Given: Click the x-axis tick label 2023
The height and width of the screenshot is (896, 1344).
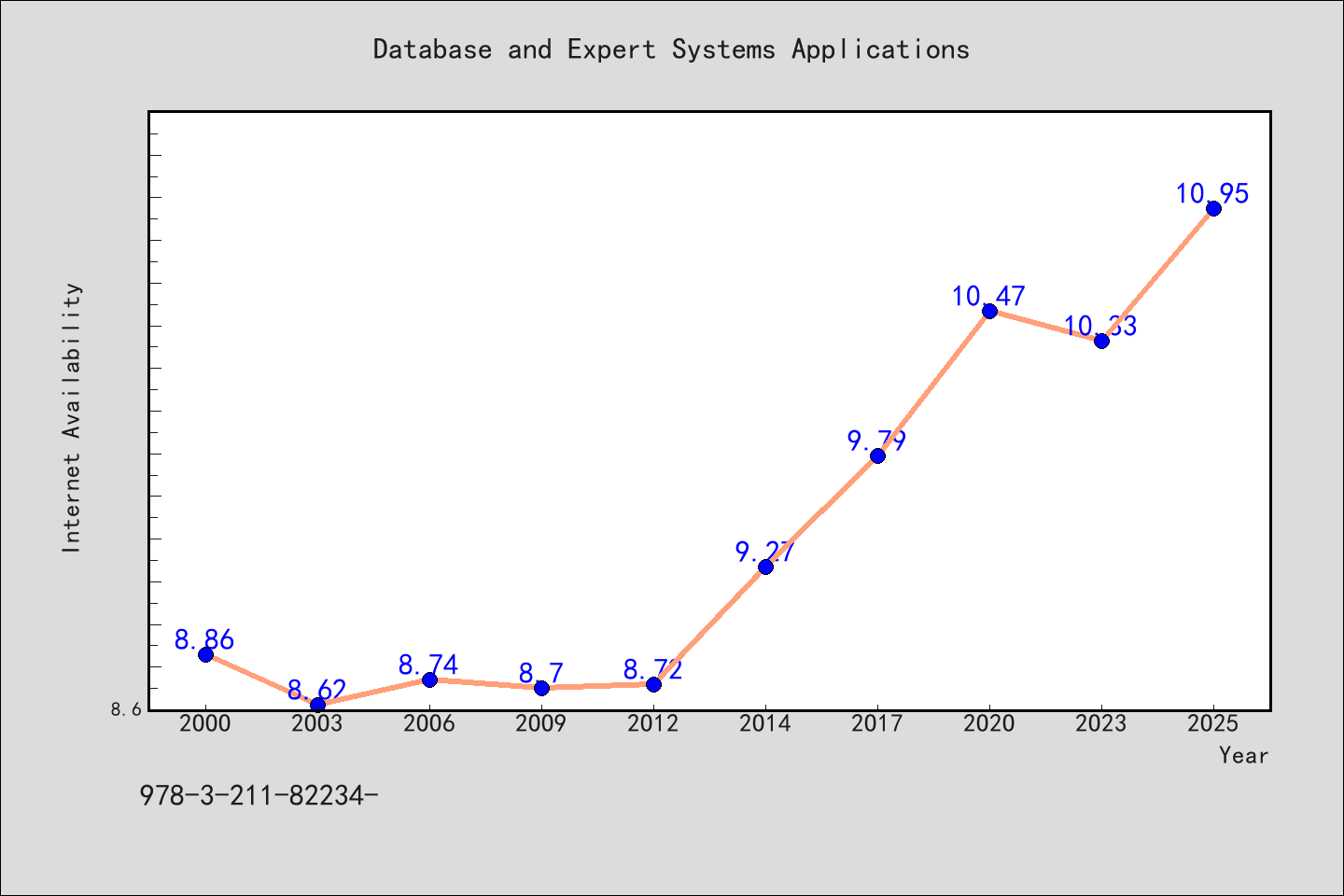Looking at the screenshot, I should point(1101,723).
